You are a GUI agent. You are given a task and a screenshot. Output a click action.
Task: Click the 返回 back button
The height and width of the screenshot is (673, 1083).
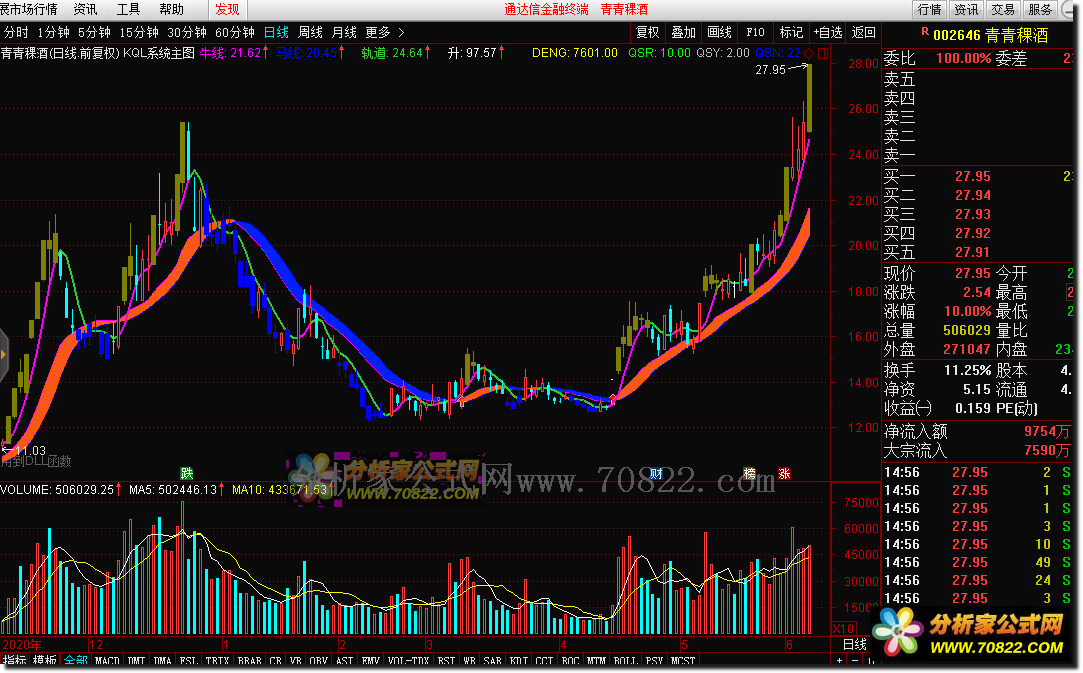click(863, 32)
